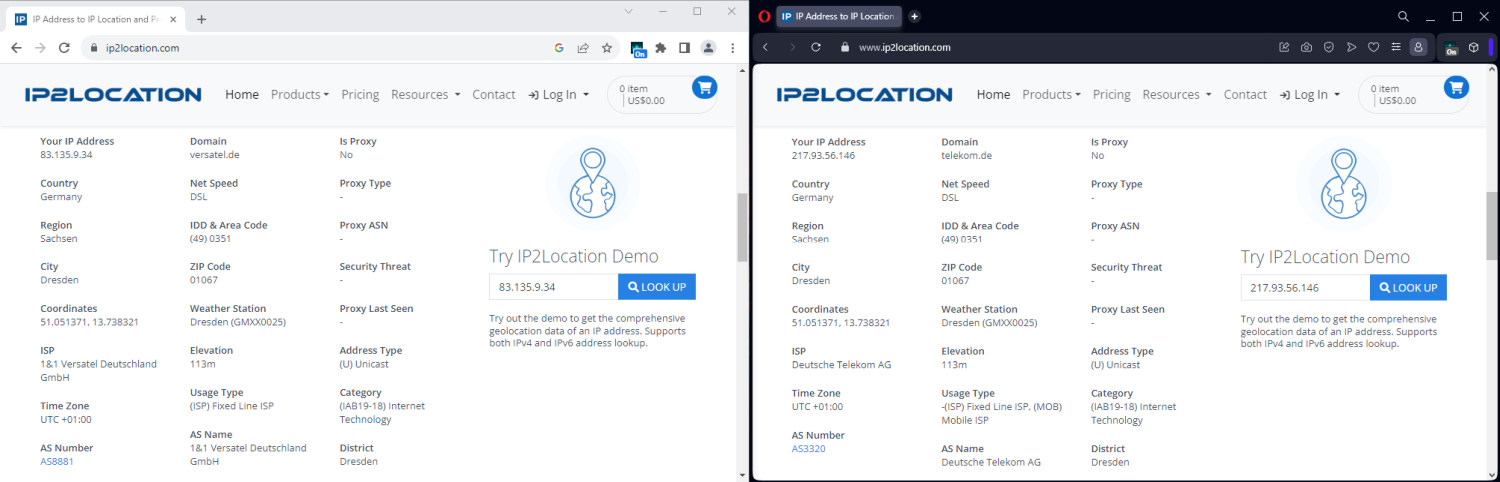Image resolution: width=1500 pixels, height=482 pixels.
Task: Expand Resources dropdown in Chrome window
Action: (425, 94)
